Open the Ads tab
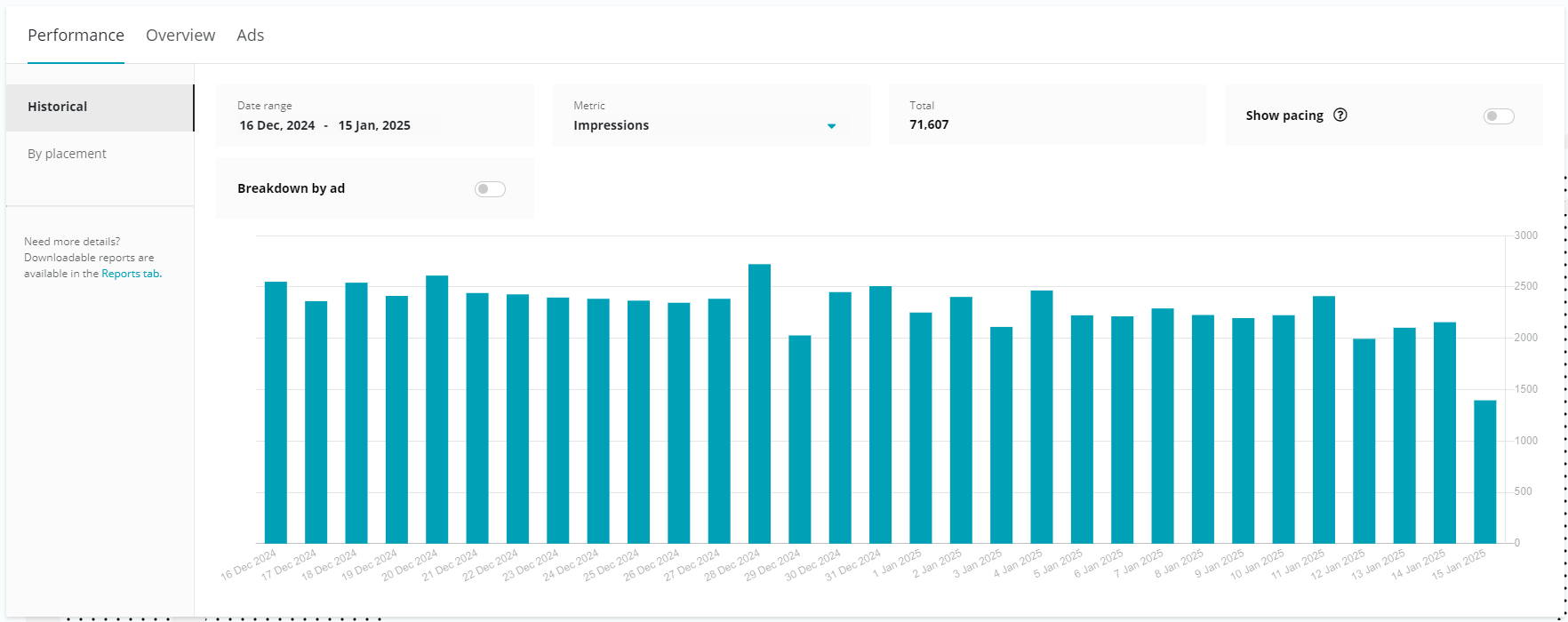This screenshot has height=622, width=1568. (250, 36)
